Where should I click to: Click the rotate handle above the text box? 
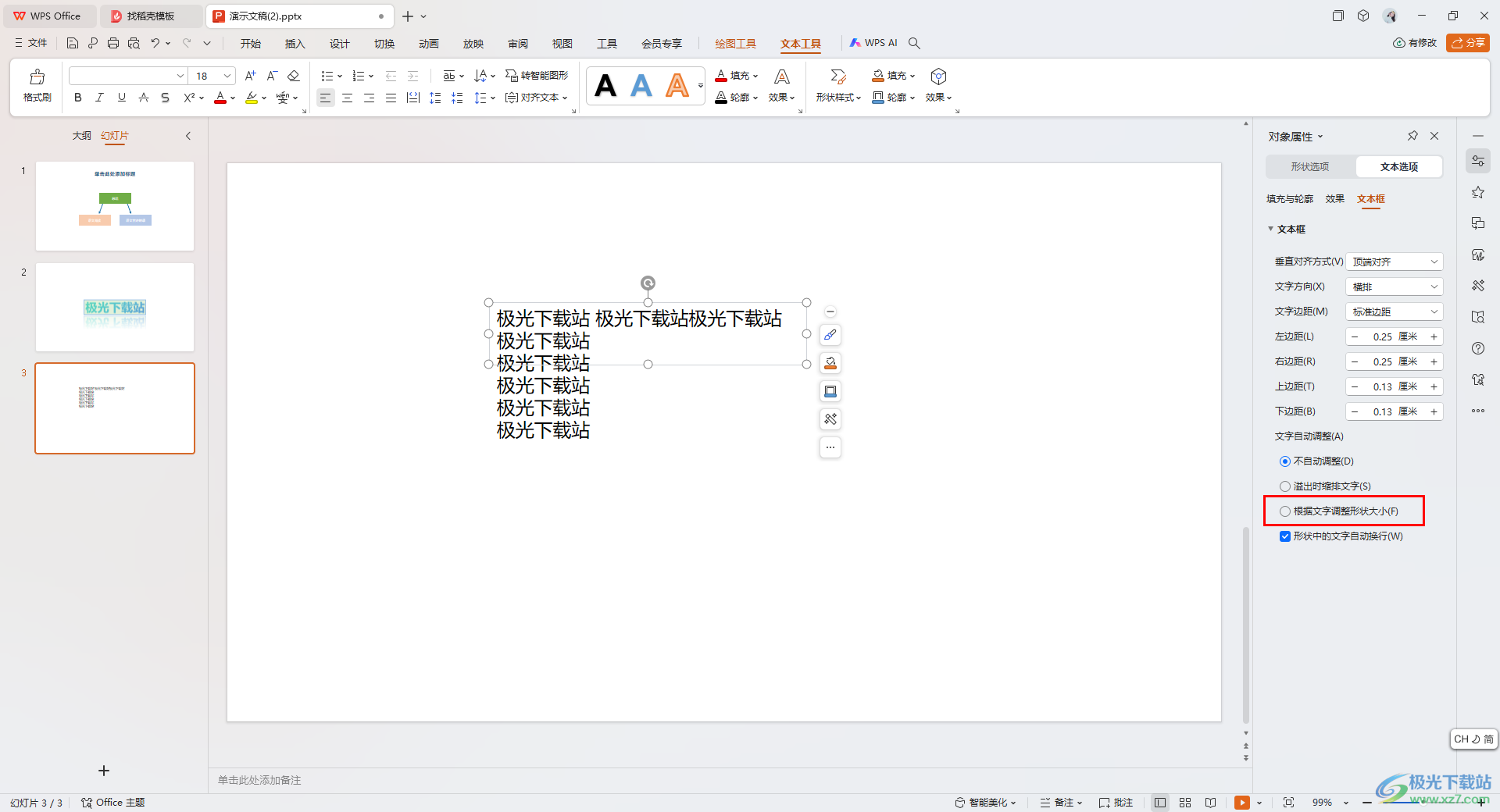pyautogui.click(x=648, y=283)
